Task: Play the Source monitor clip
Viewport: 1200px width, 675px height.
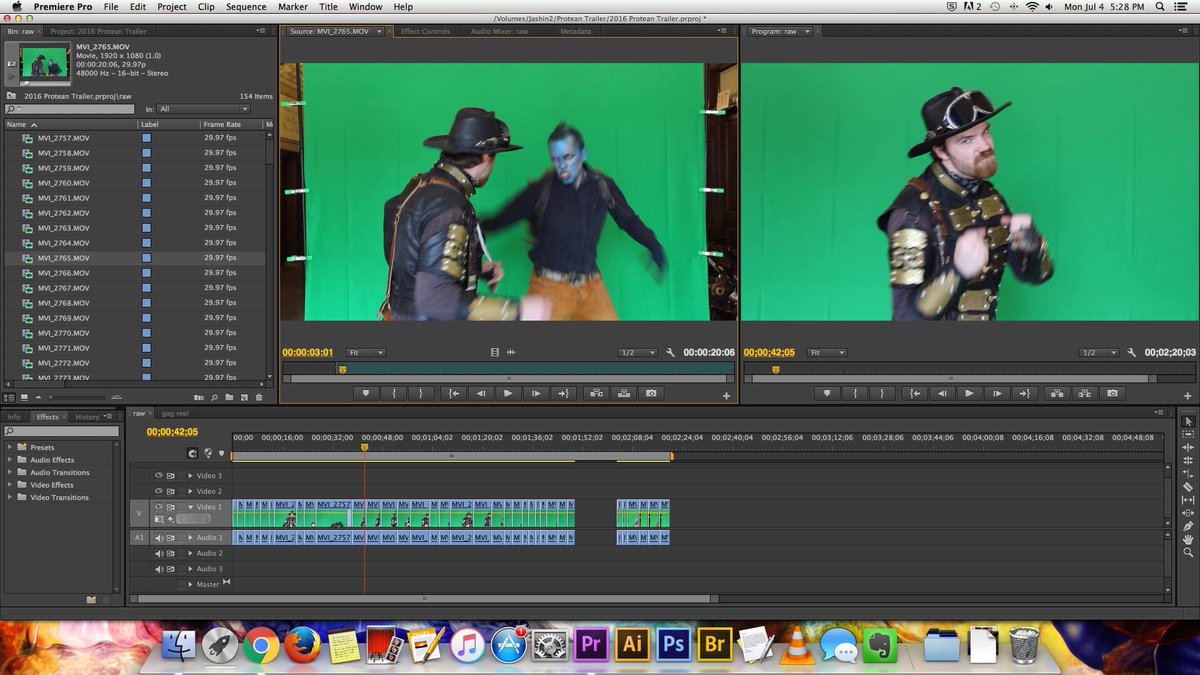Action: (x=508, y=393)
